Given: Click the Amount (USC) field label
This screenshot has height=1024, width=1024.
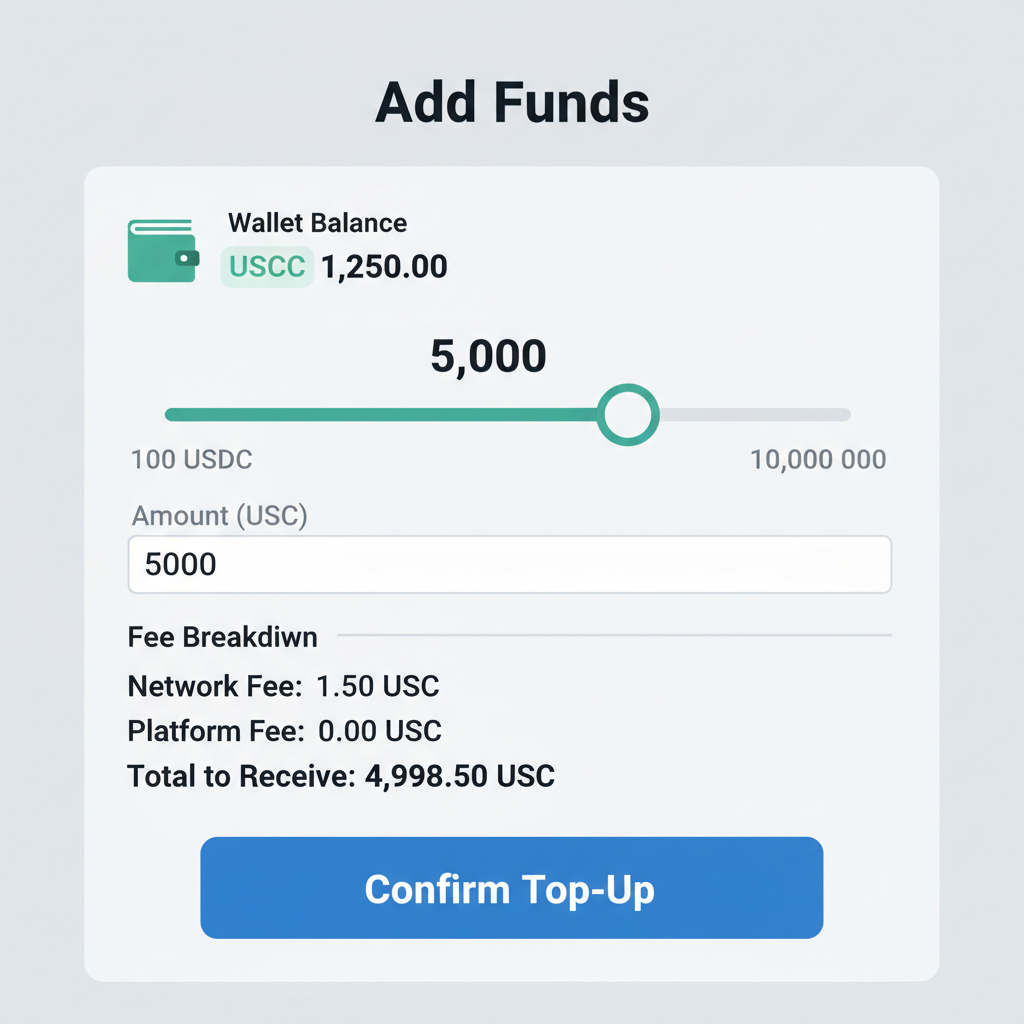Looking at the screenshot, I should (219, 516).
